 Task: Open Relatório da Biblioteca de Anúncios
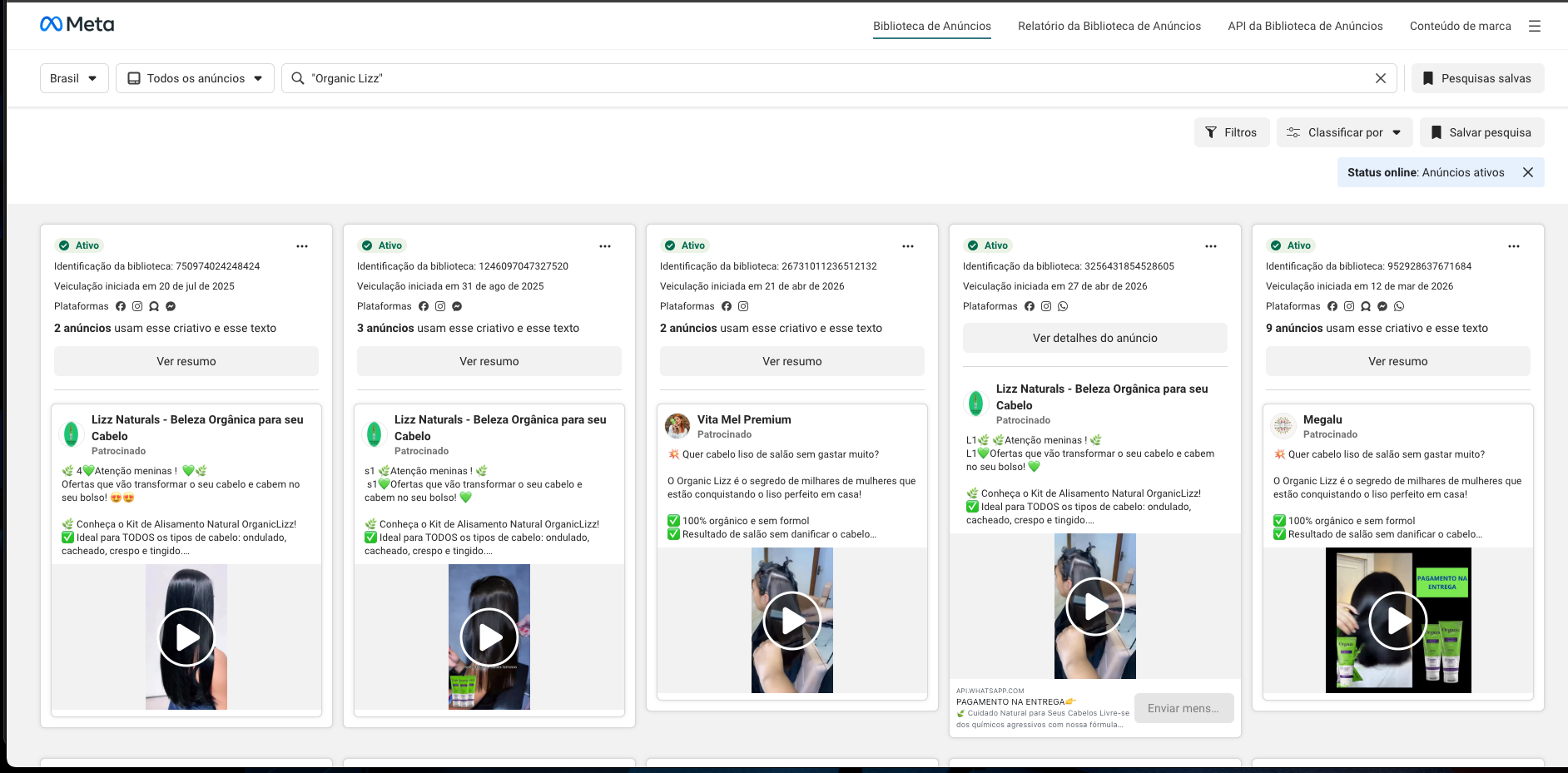1109,26
